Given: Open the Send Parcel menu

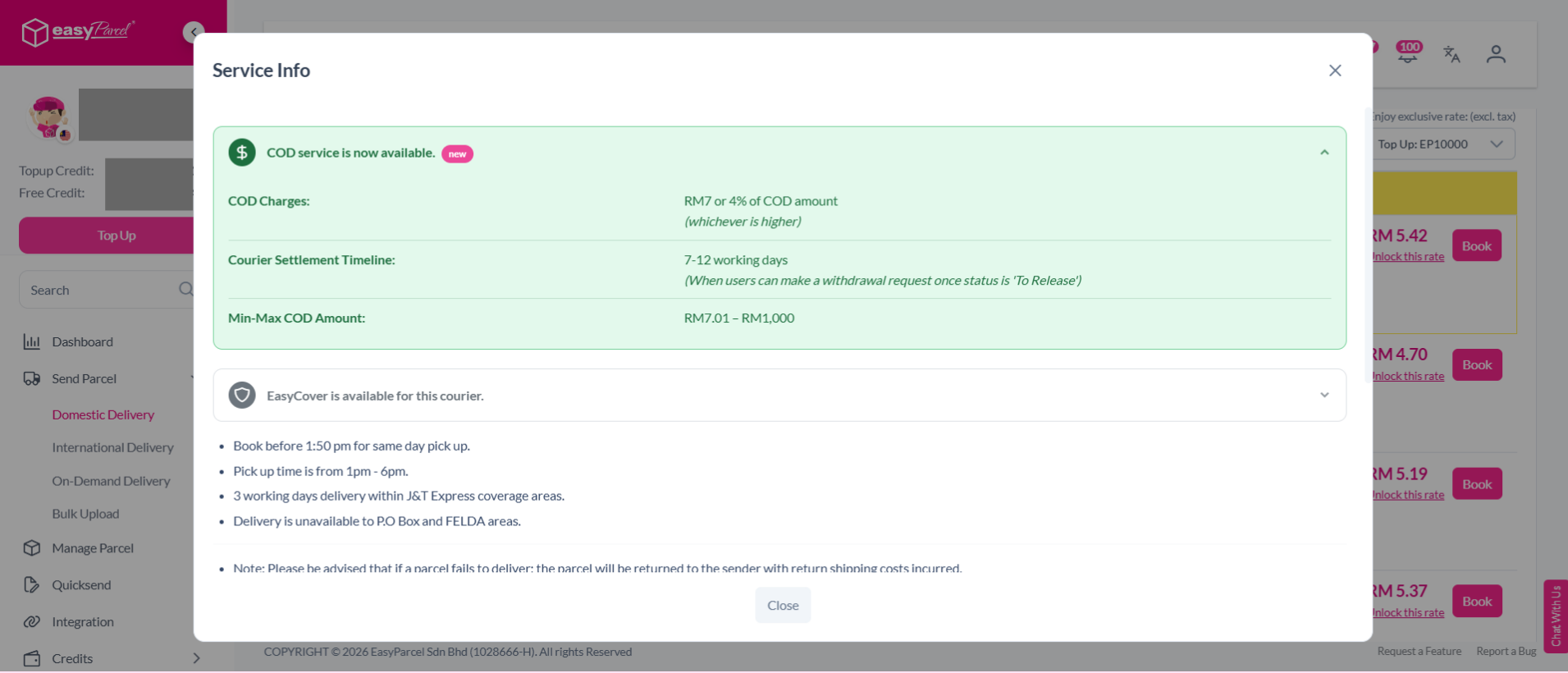Looking at the screenshot, I should tap(84, 378).
